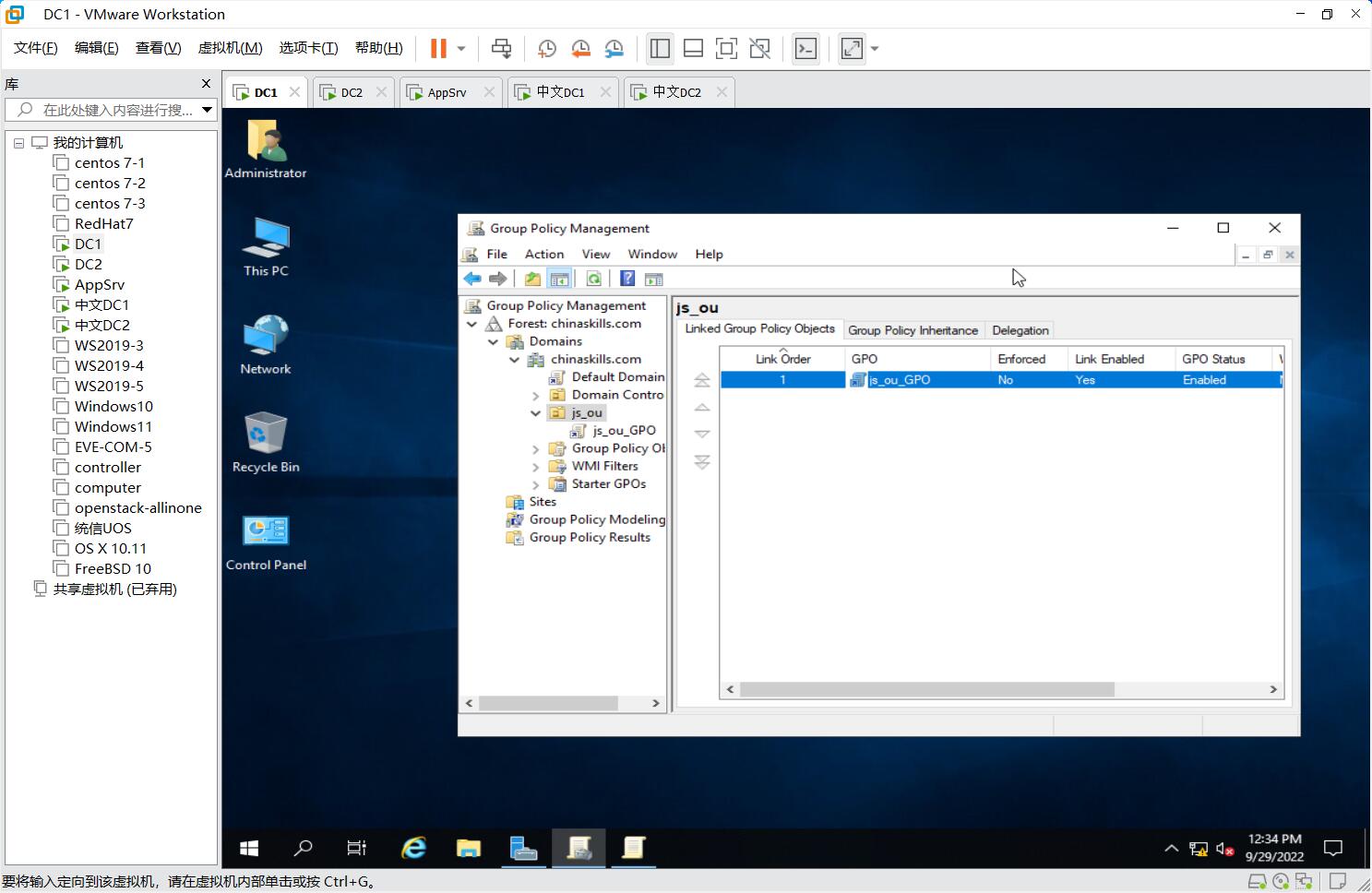Viewport: 1372px width, 893px height.
Task: Sort by the Link Order column header
Action: coord(782,359)
